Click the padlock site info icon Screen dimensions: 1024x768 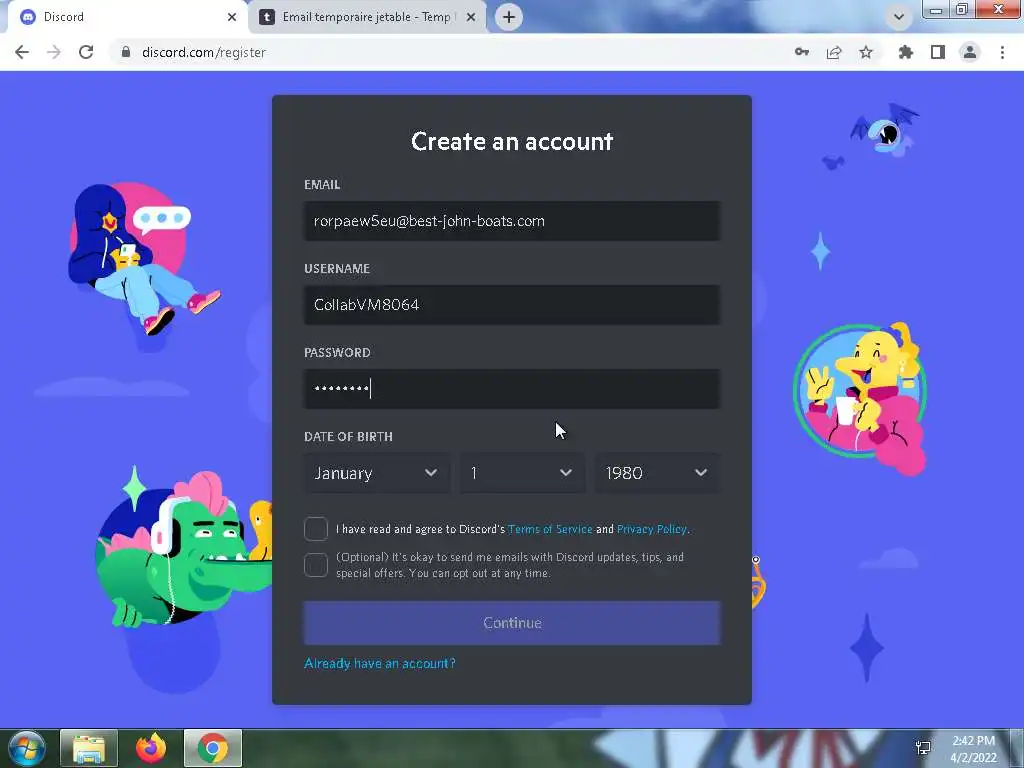point(125,52)
